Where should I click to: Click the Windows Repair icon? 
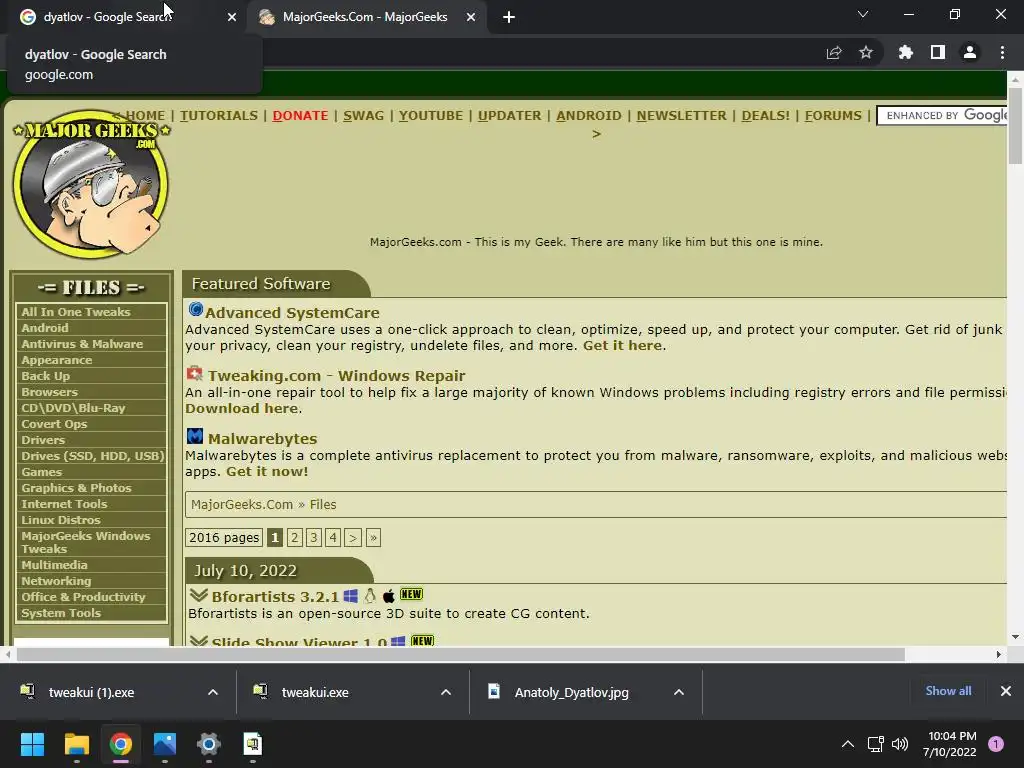(x=195, y=374)
